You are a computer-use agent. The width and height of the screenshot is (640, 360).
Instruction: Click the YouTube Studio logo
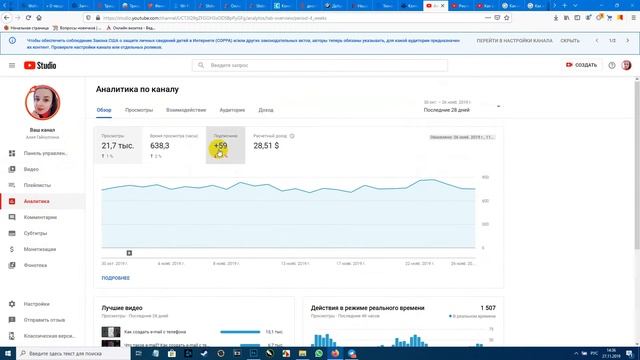(x=40, y=65)
